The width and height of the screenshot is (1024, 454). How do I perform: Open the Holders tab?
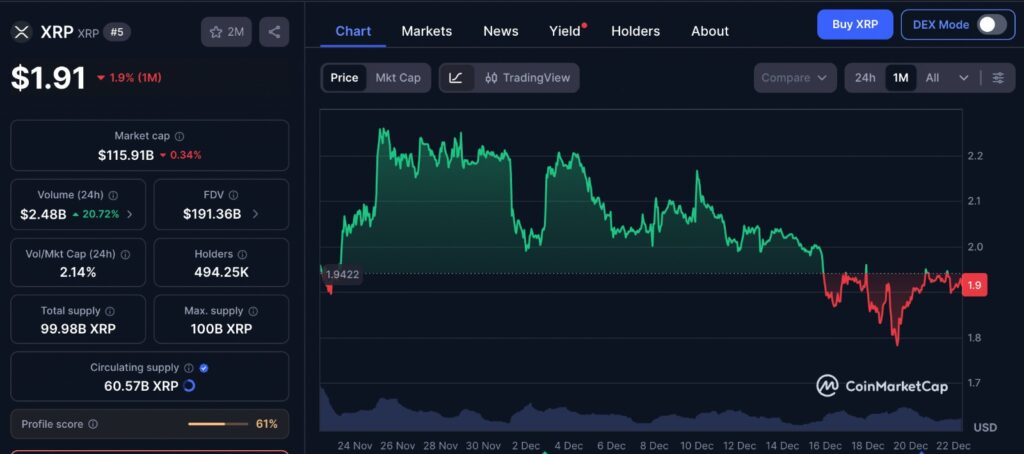coord(635,31)
